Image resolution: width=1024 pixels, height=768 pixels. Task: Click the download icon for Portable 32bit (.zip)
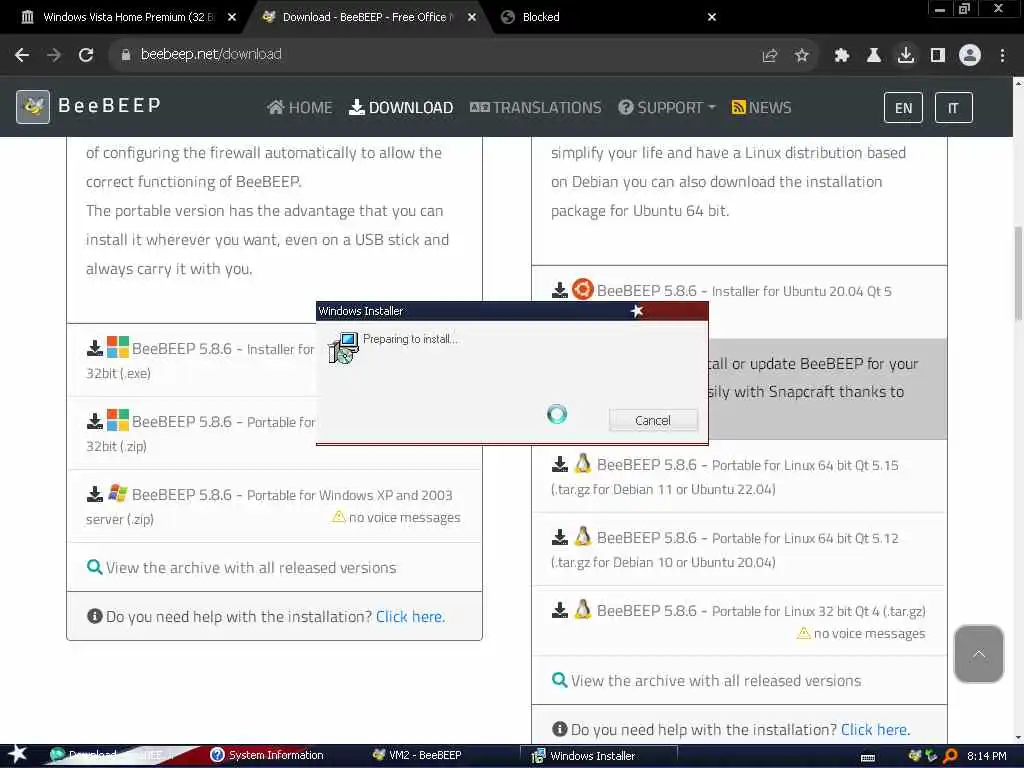tap(95, 421)
